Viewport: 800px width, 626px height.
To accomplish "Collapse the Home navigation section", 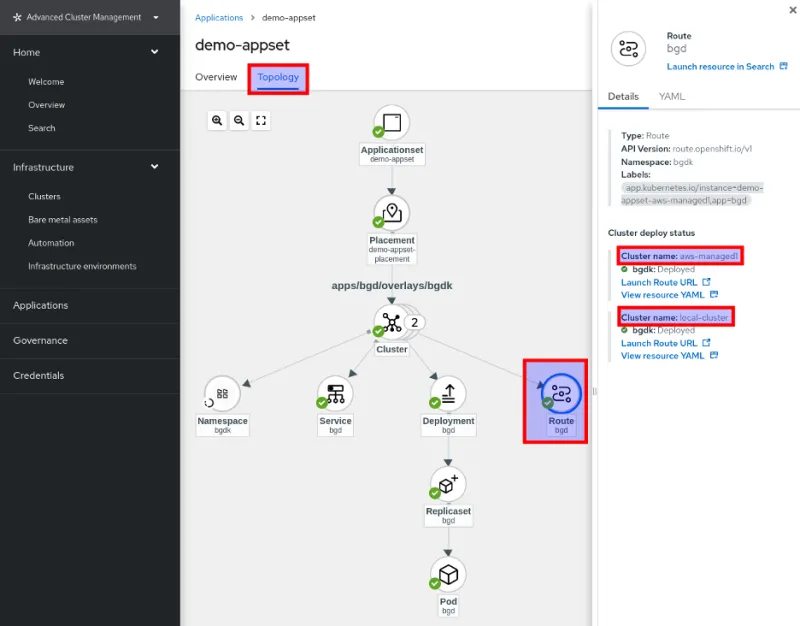I will [x=155, y=52].
